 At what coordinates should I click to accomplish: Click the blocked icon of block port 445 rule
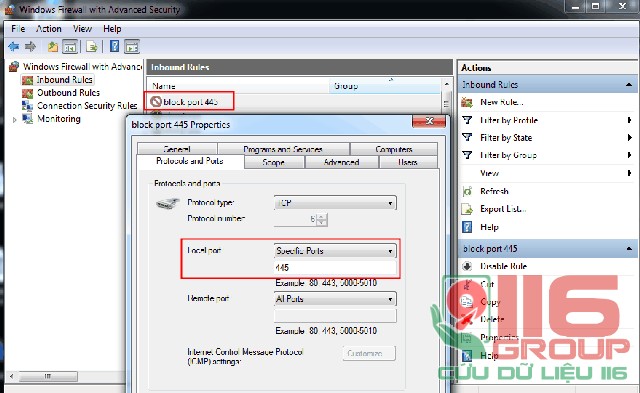(x=156, y=101)
